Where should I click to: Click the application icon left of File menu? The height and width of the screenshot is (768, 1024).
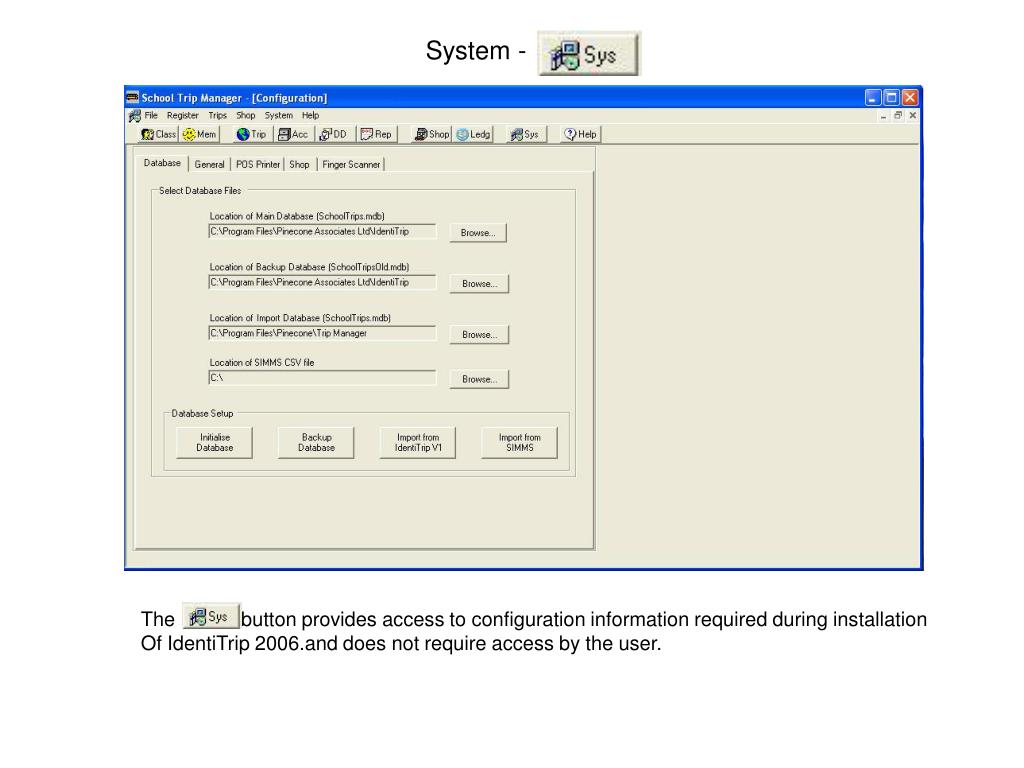[x=135, y=116]
